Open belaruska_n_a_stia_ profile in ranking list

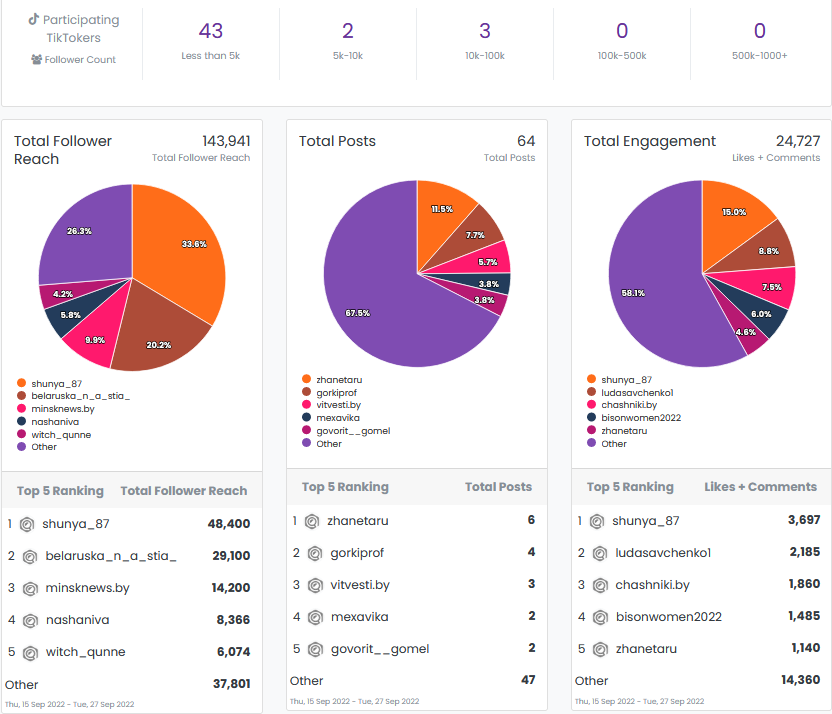click(111, 556)
